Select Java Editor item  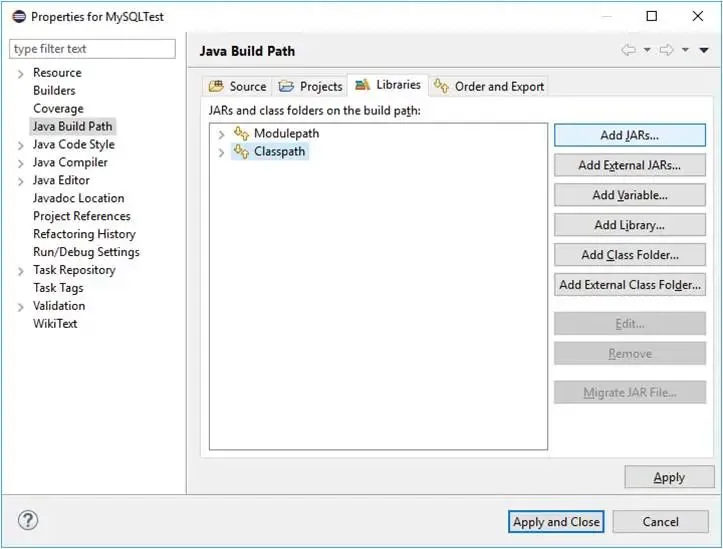click(61, 180)
